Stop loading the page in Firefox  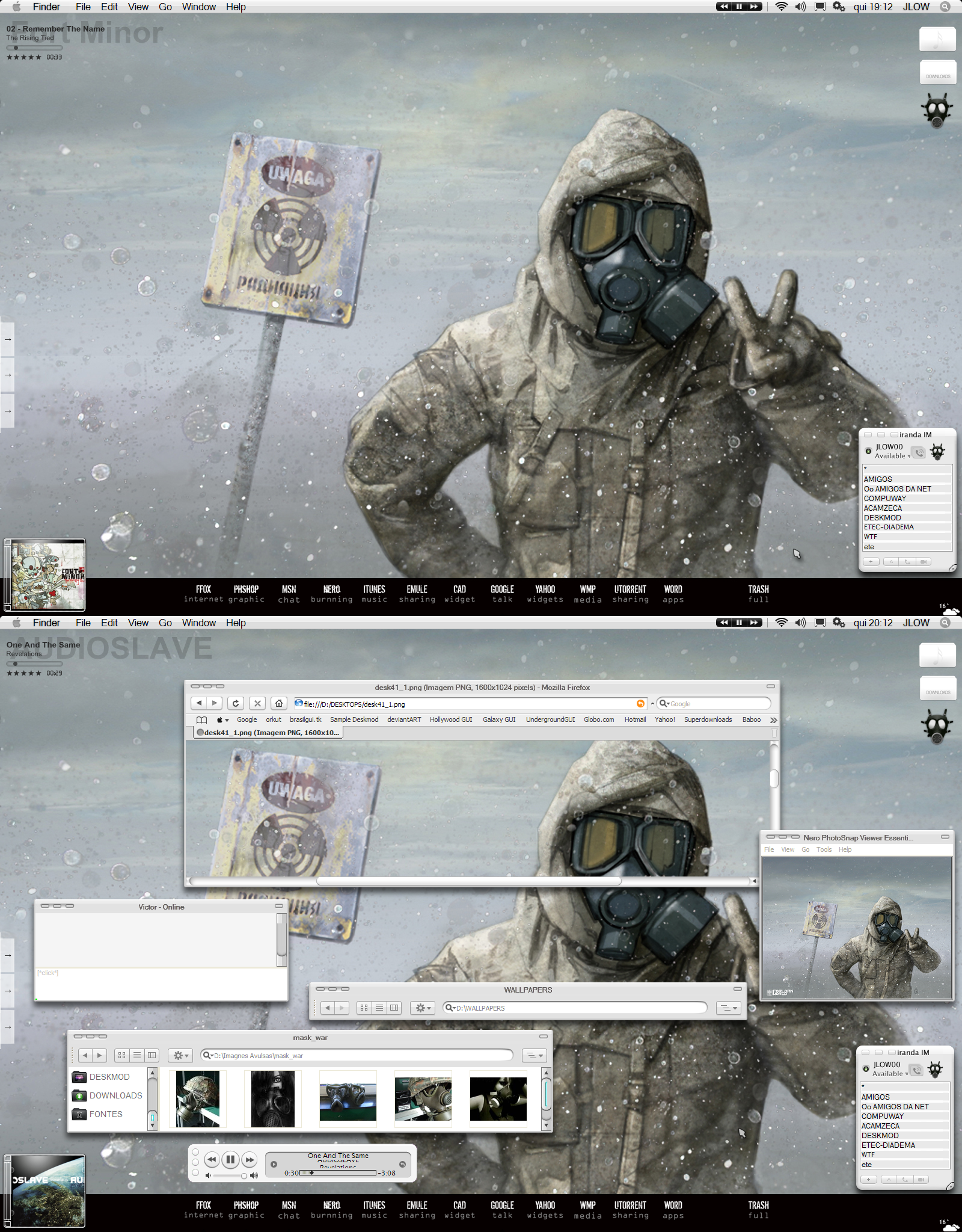click(x=257, y=703)
